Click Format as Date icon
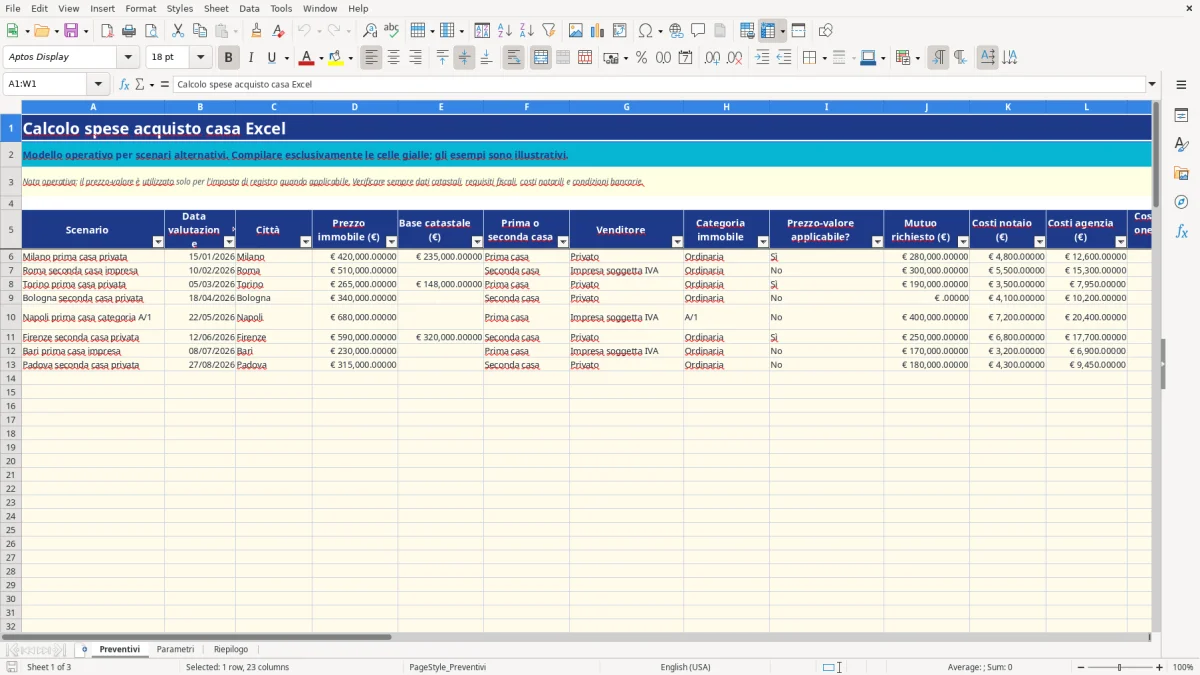1200x675 pixels. click(685, 58)
